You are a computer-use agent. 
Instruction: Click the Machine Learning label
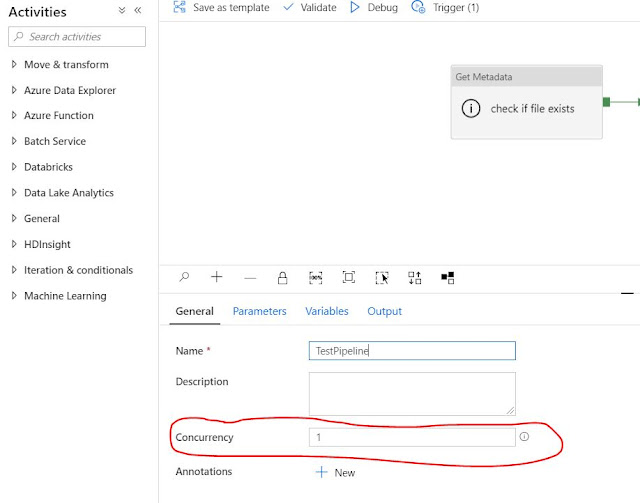(65, 296)
